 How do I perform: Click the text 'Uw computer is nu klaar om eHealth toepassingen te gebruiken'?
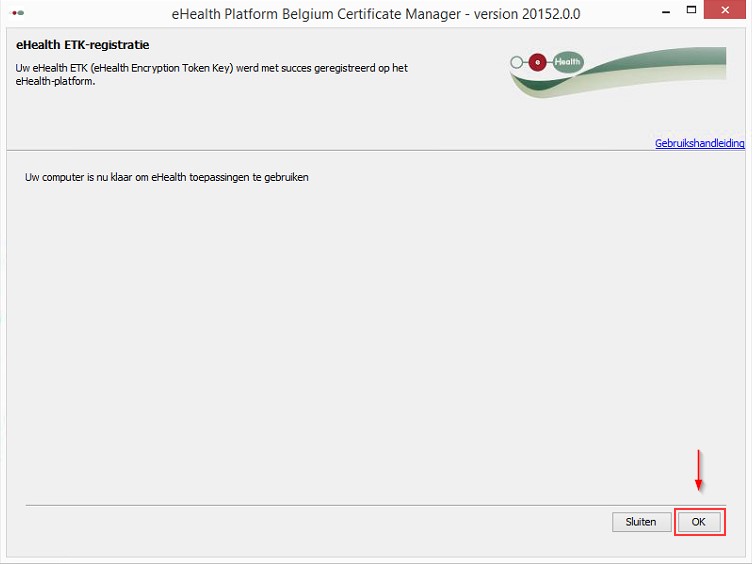[x=166, y=177]
